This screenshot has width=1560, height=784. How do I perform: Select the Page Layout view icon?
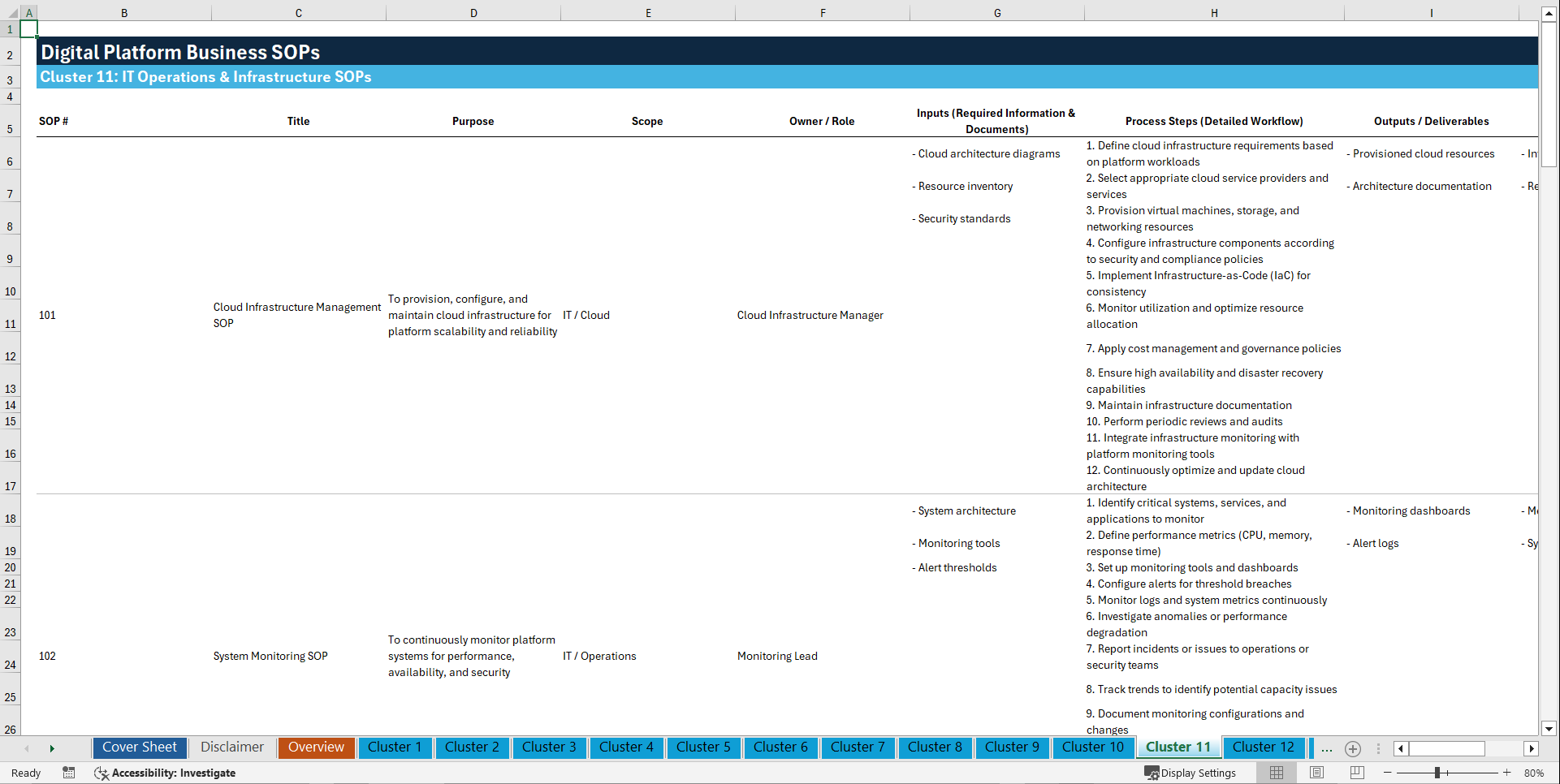(1316, 773)
